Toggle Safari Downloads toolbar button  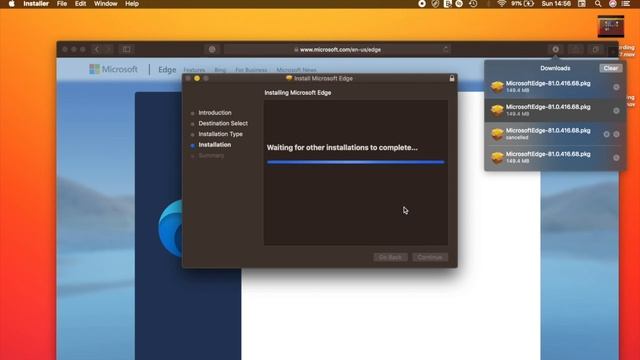pyautogui.click(x=556, y=49)
